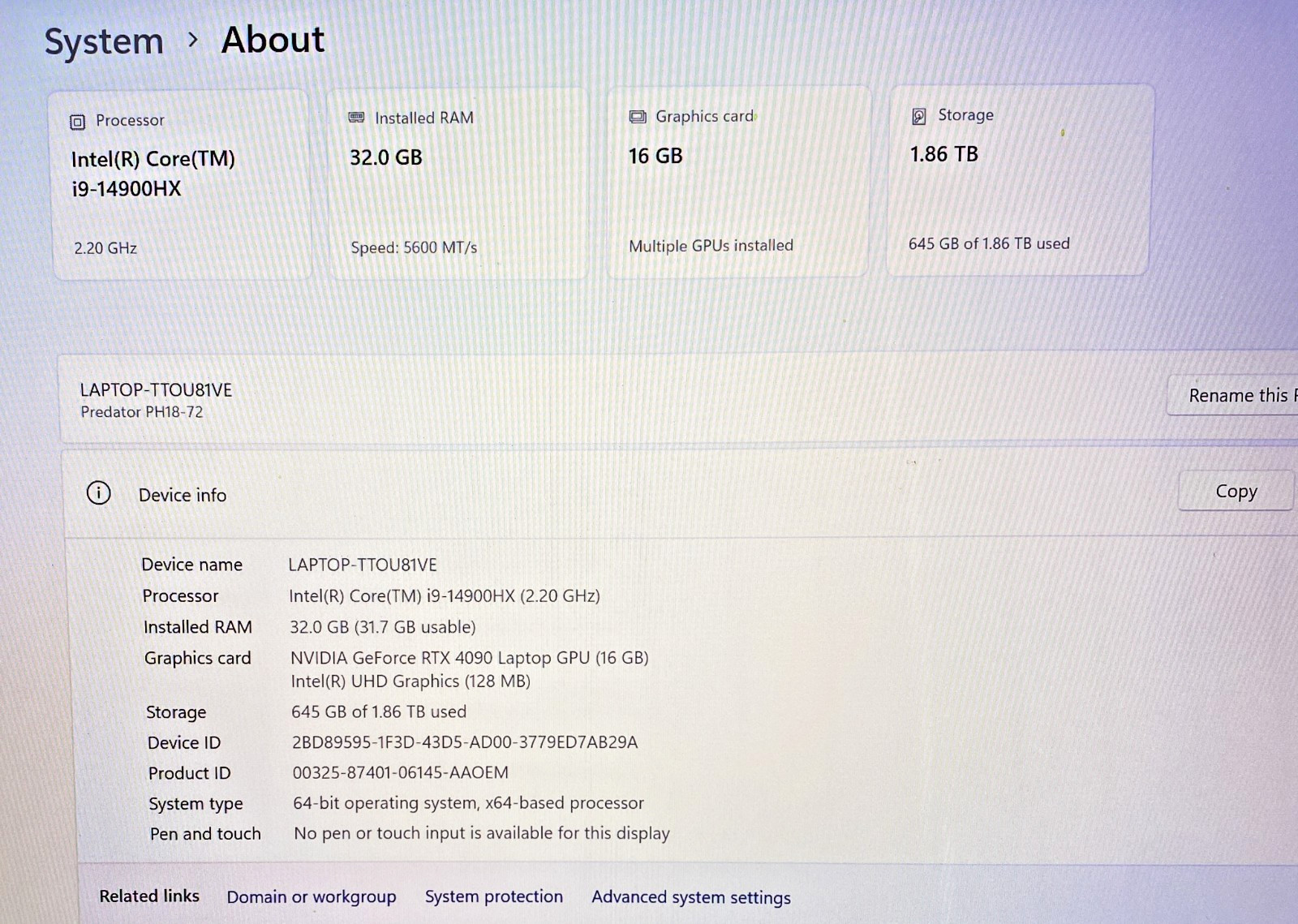Click the About breadcrumb title
The width and height of the screenshot is (1298, 924).
coord(273,40)
